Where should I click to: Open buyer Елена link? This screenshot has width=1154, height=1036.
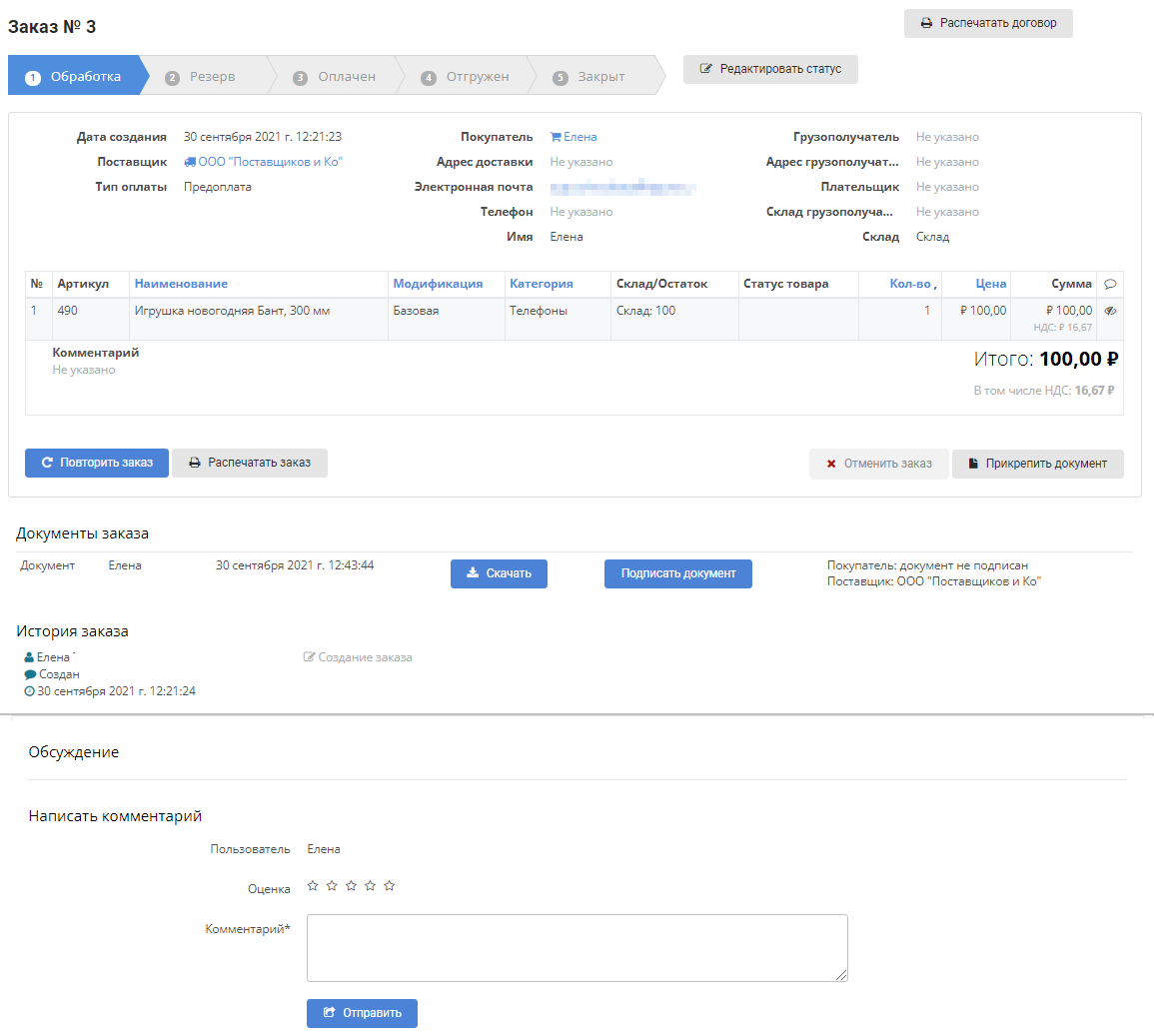pyautogui.click(x=579, y=137)
